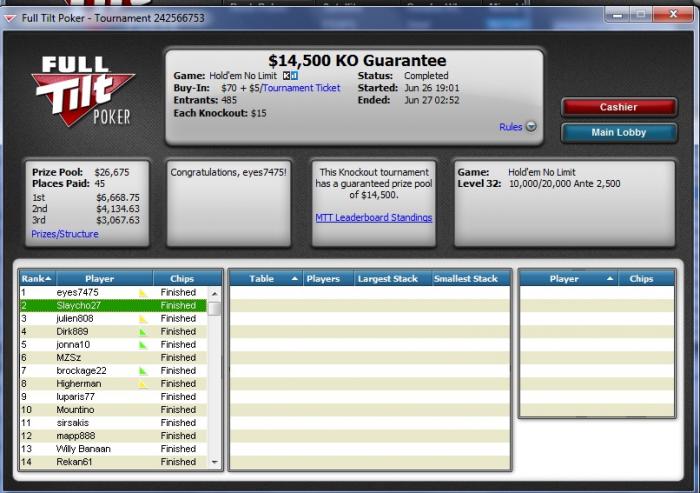Click the green flag icon next to Dirk889

click(143, 332)
